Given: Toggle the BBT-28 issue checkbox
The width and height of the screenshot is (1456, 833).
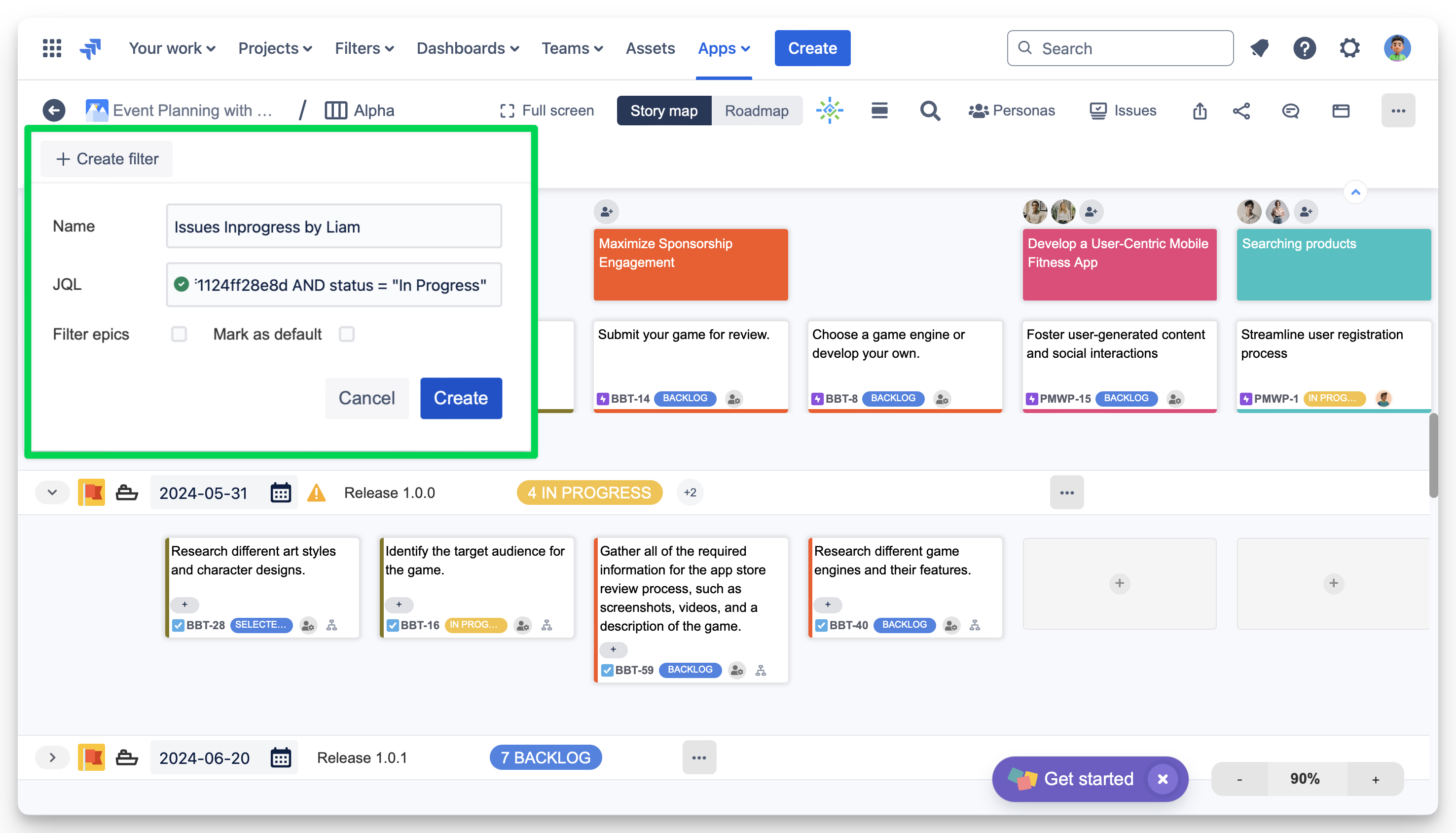Looking at the screenshot, I should point(179,625).
